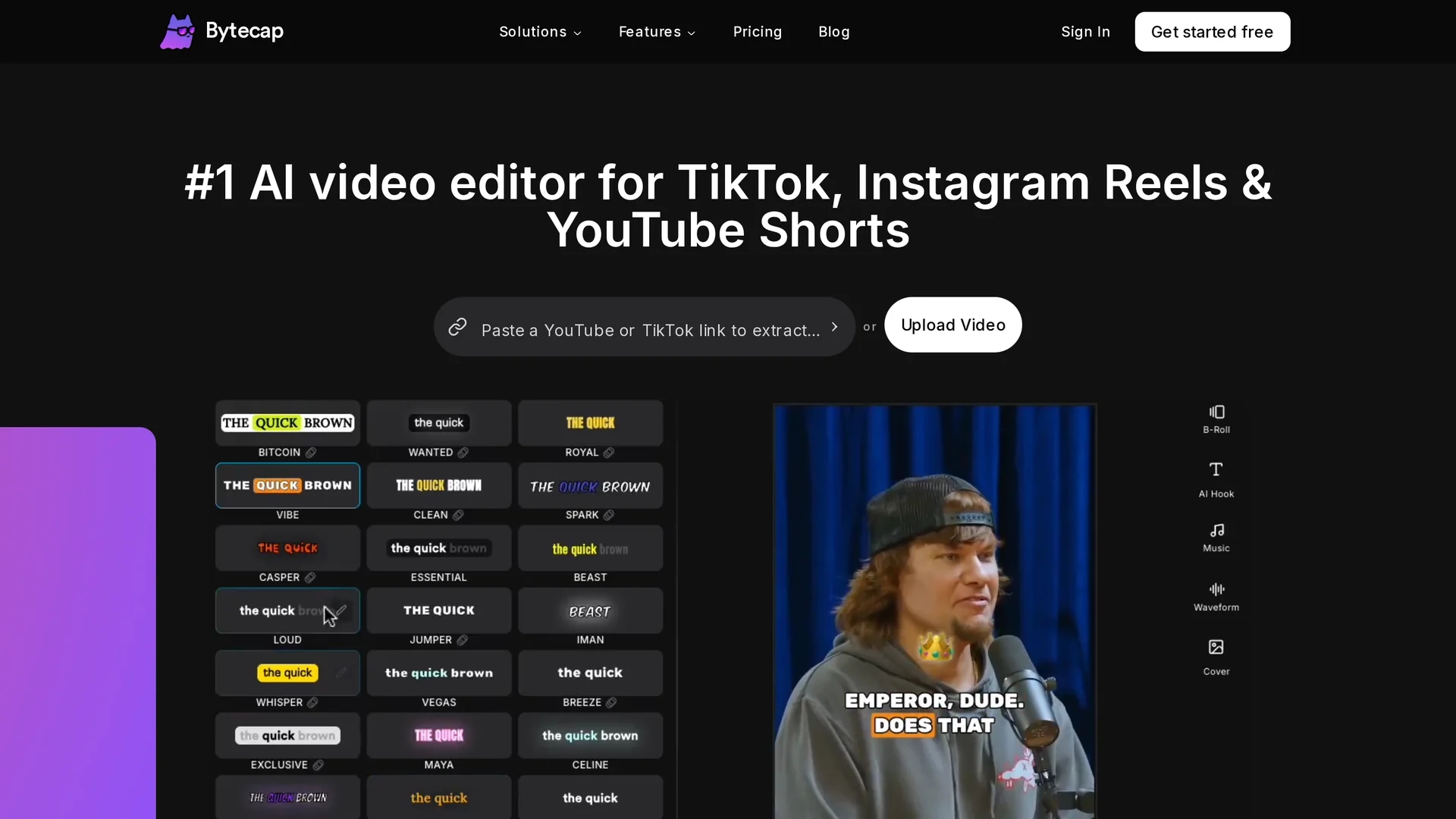The width and height of the screenshot is (1456, 819).
Task: Click the Bytecap ghost logo icon
Action: (177, 32)
